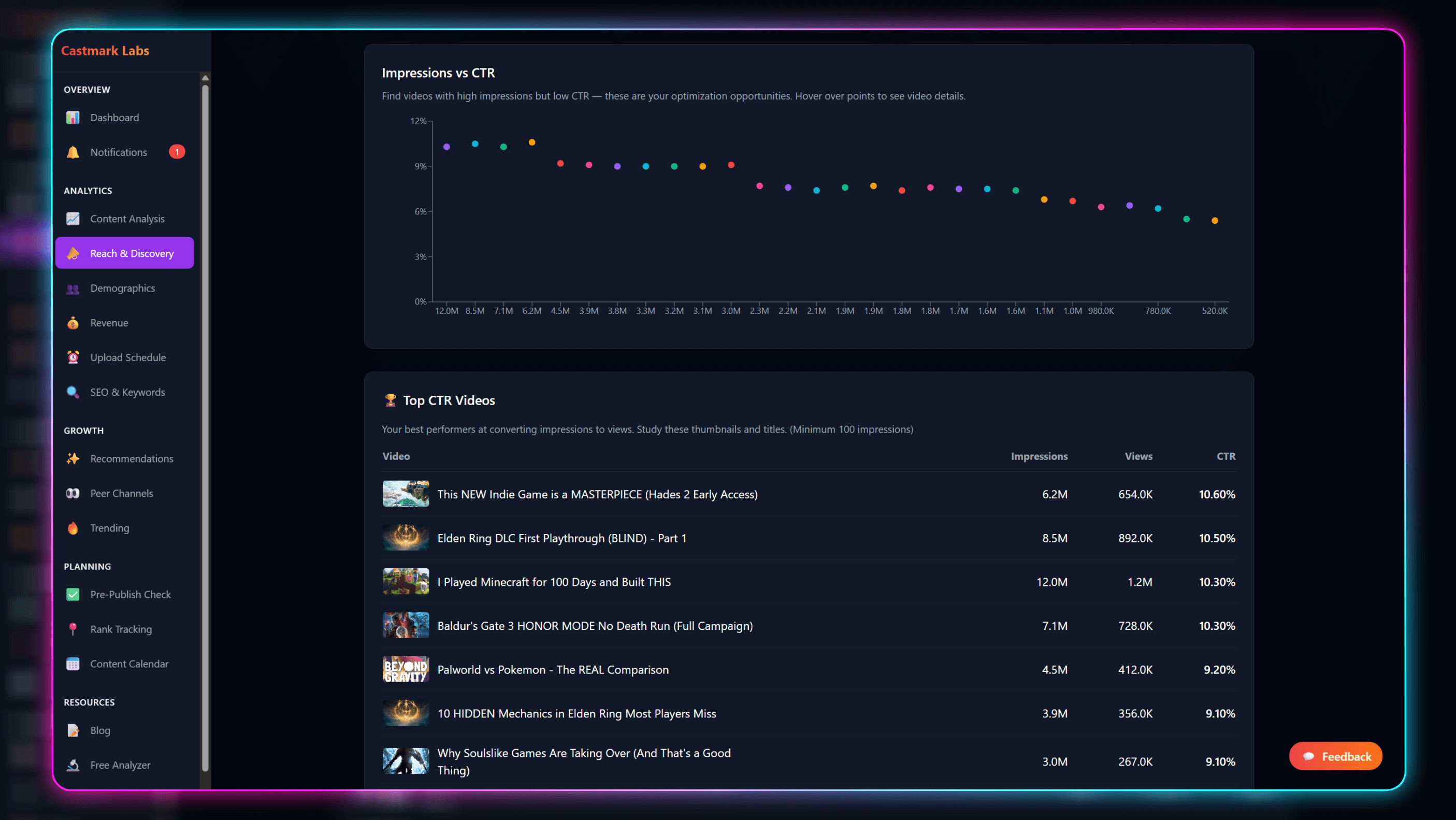1456x820 pixels.
Task: Go to Peer Channels page
Action: tap(122, 493)
